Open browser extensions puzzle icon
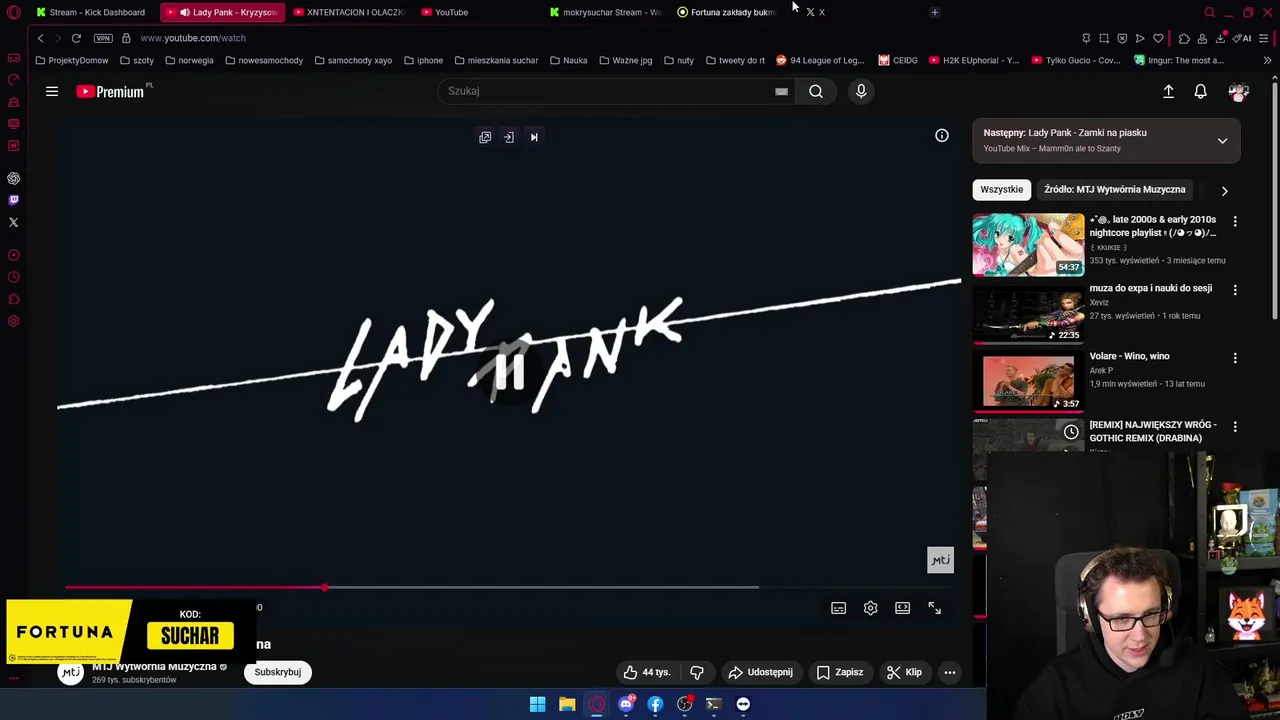The height and width of the screenshot is (720, 1280). pyautogui.click(x=1184, y=38)
